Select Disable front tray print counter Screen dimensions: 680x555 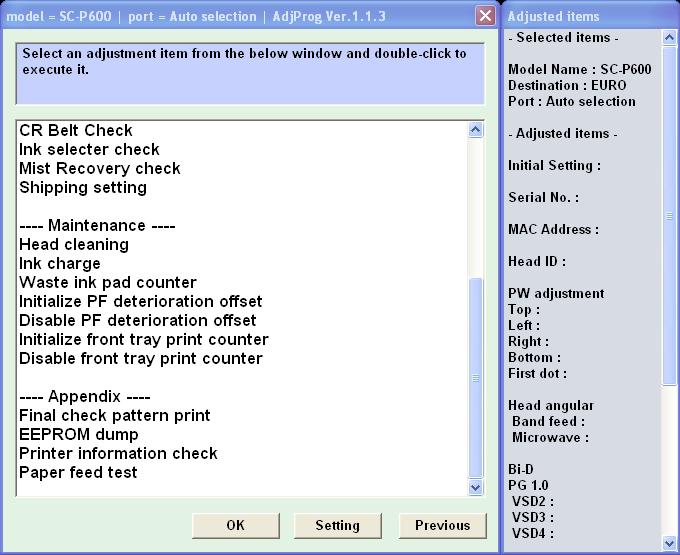[141, 359]
